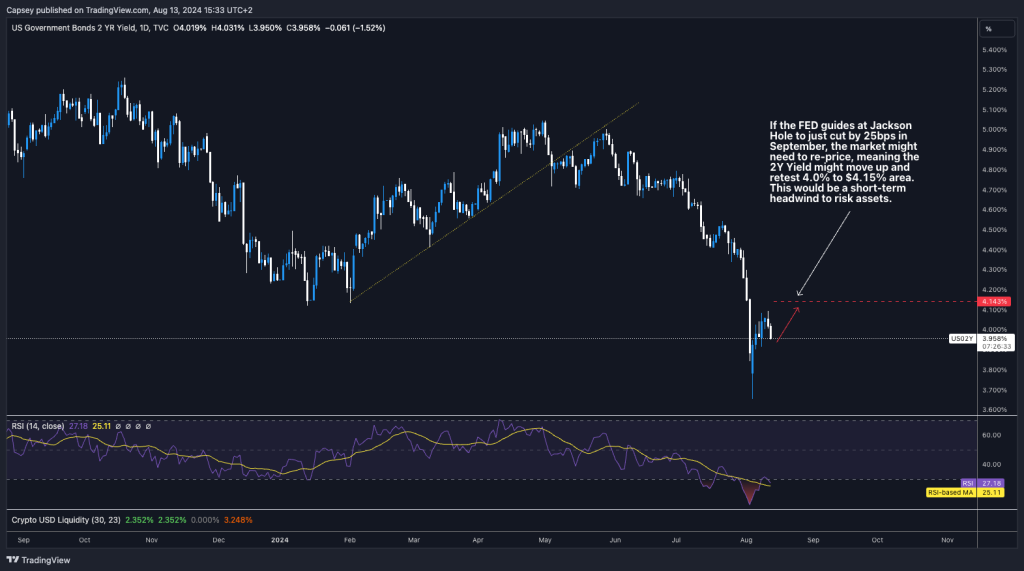Click the FED Jackson Hole text annotation
Image resolution: width=1024 pixels, height=571 pixels.
846,163
